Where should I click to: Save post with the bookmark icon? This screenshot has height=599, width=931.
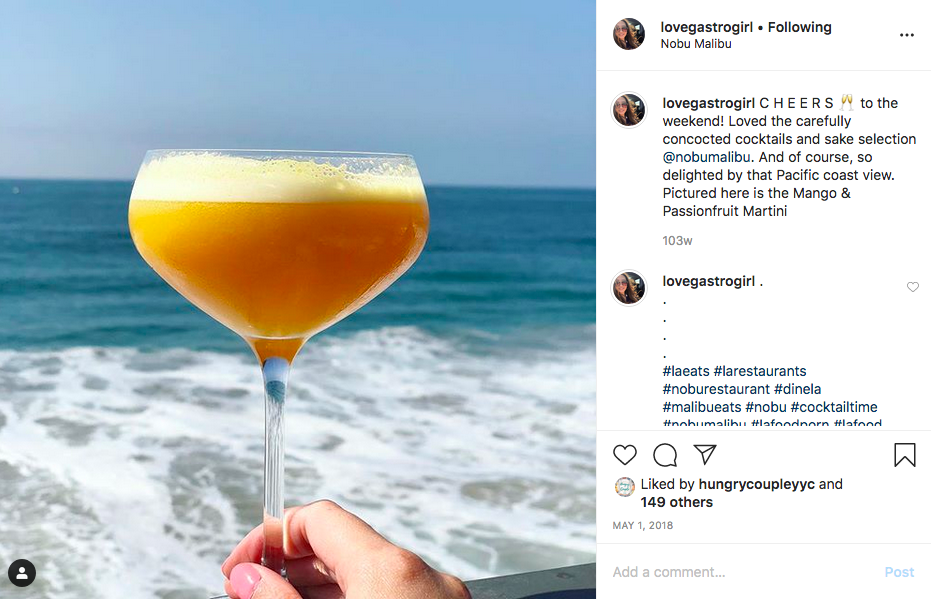click(904, 455)
